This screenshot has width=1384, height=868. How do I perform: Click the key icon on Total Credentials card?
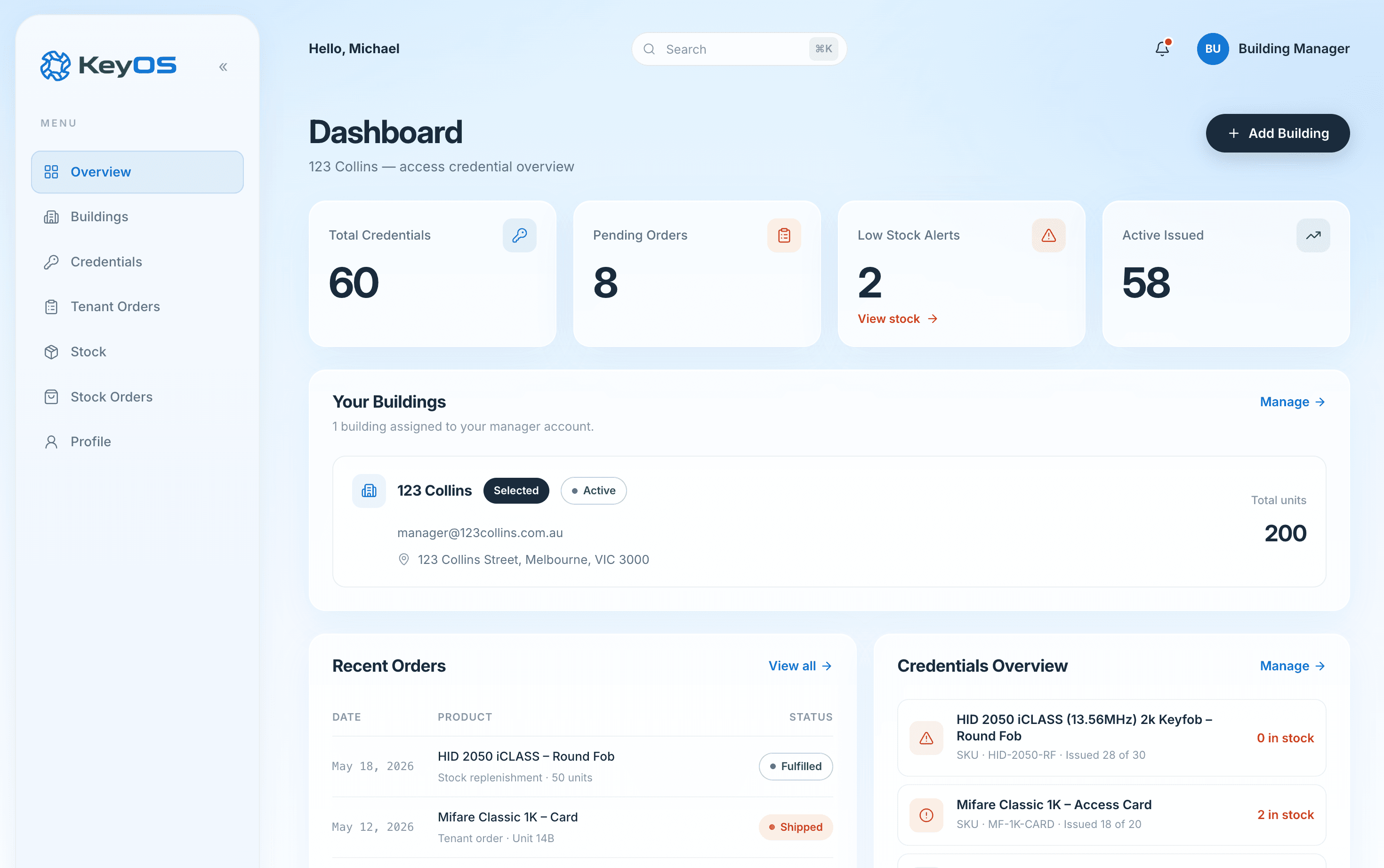[x=520, y=235]
